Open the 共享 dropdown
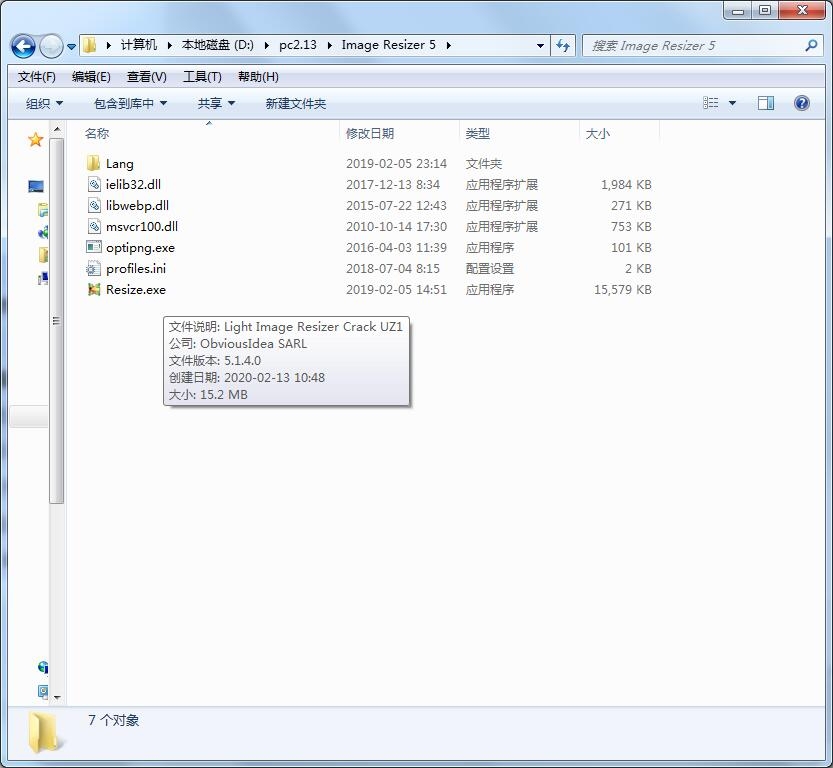The image size is (833, 768). 216,104
